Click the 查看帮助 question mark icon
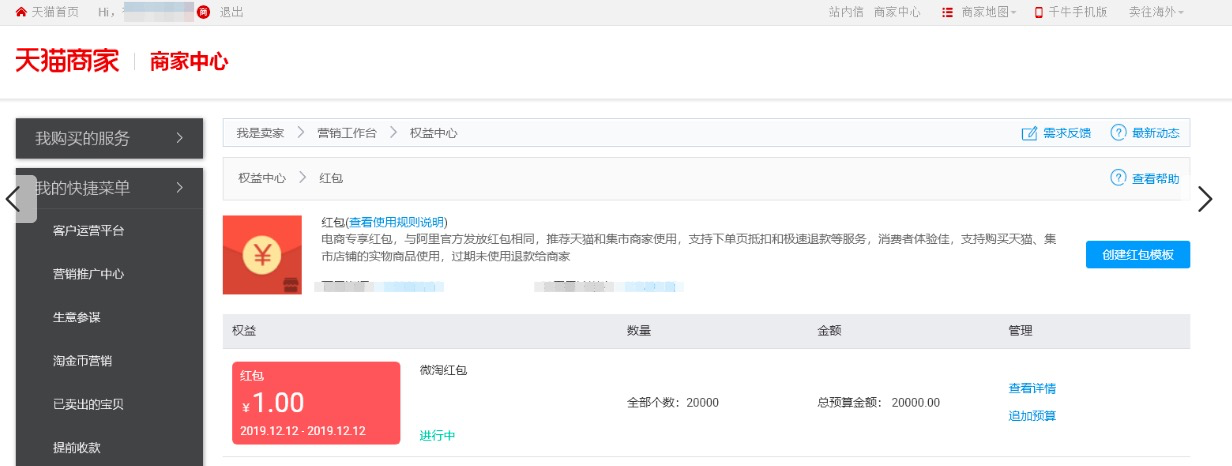1232x466 pixels. coord(1119,178)
